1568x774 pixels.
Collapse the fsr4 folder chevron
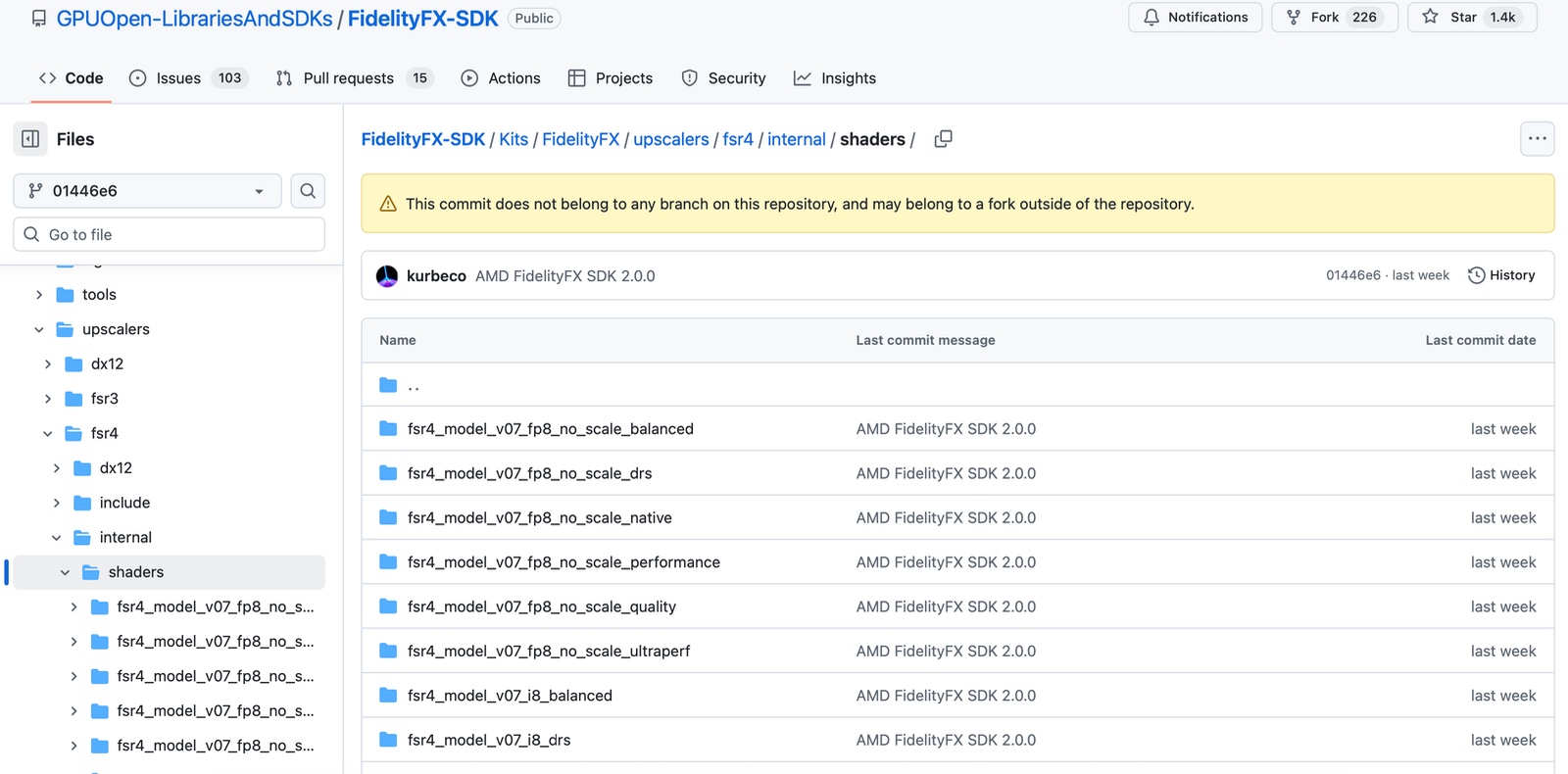[x=48, y=433]
